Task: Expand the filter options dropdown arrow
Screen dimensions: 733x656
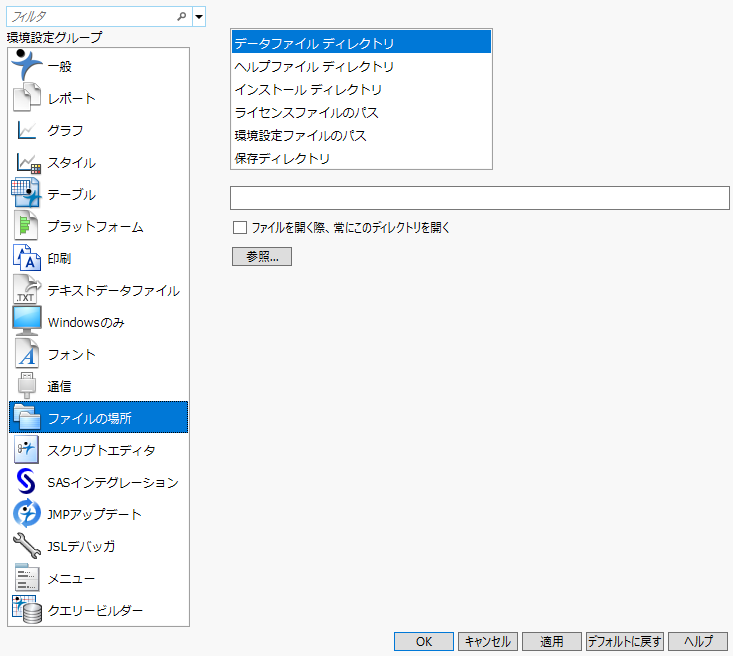Action: pyautogui.click(x=199, y=17)
